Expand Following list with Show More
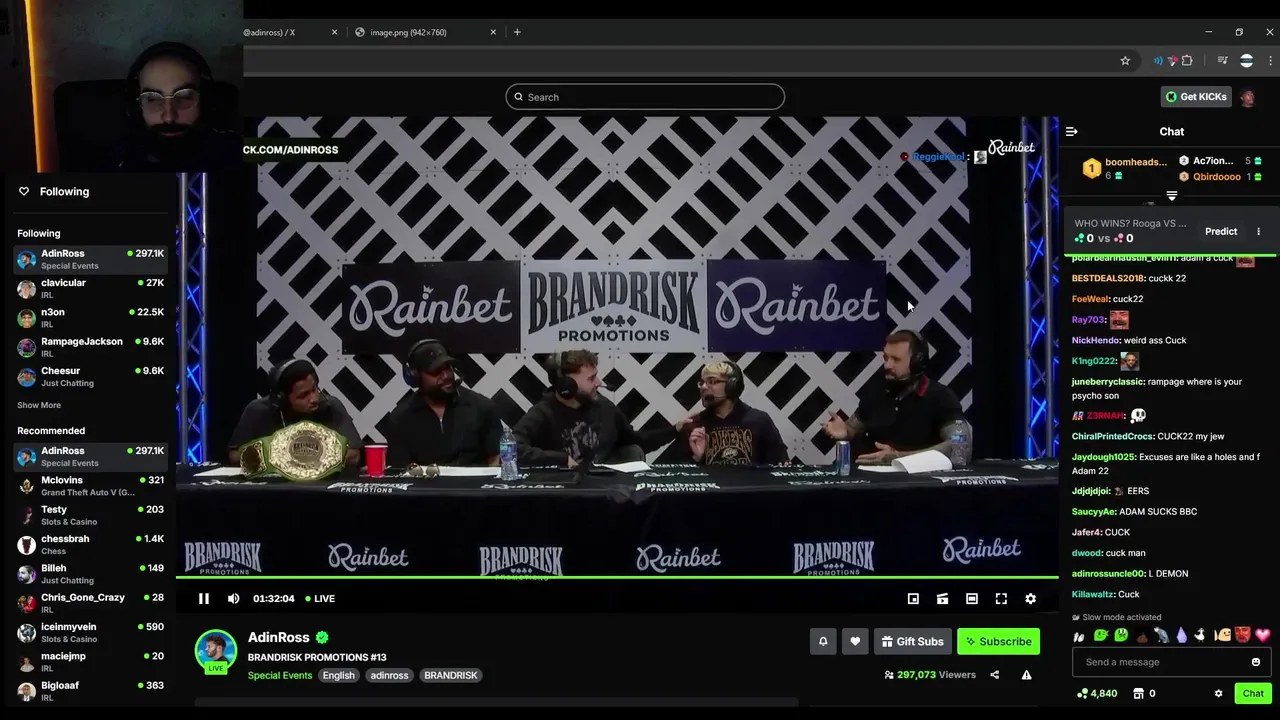 [39, 405]
